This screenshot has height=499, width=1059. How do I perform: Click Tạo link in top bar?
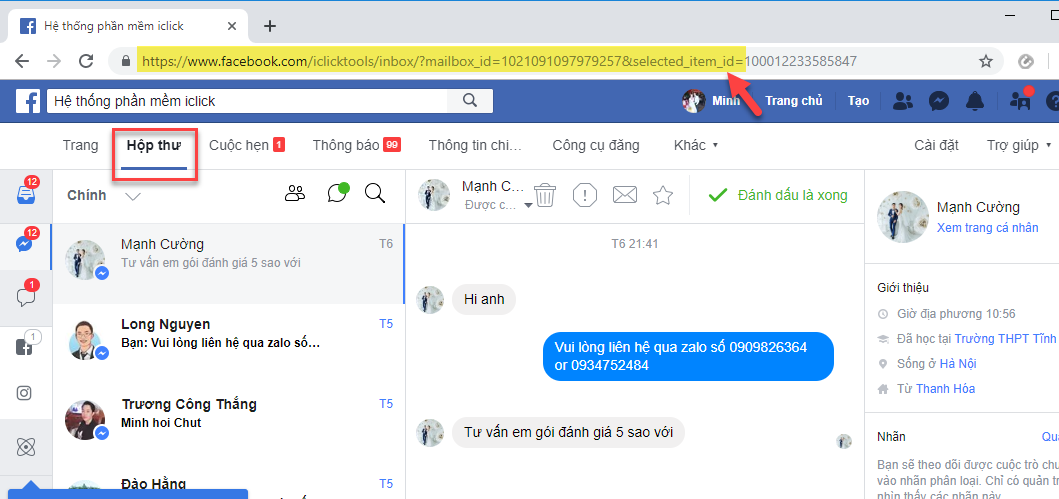pos(858,101)
